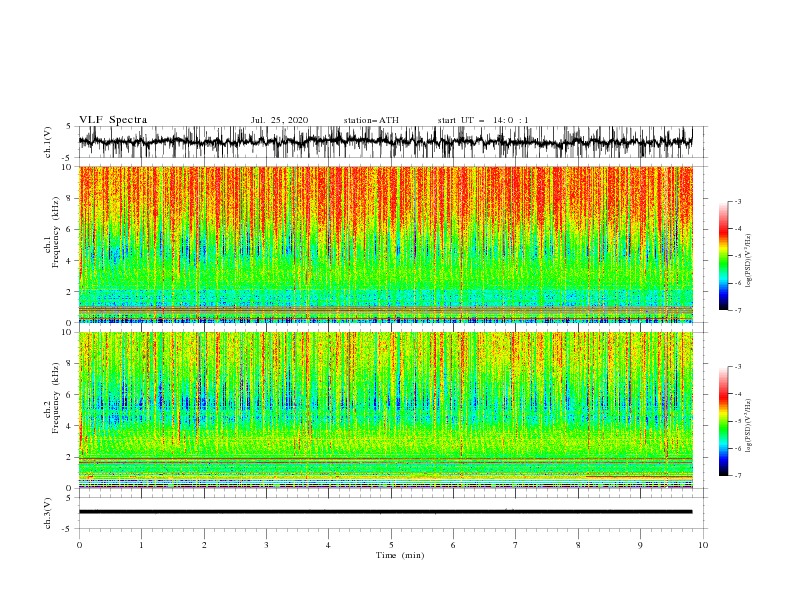
Task: Click the log(PSD) label beside ch.2 colorbar
Action: 748,426
